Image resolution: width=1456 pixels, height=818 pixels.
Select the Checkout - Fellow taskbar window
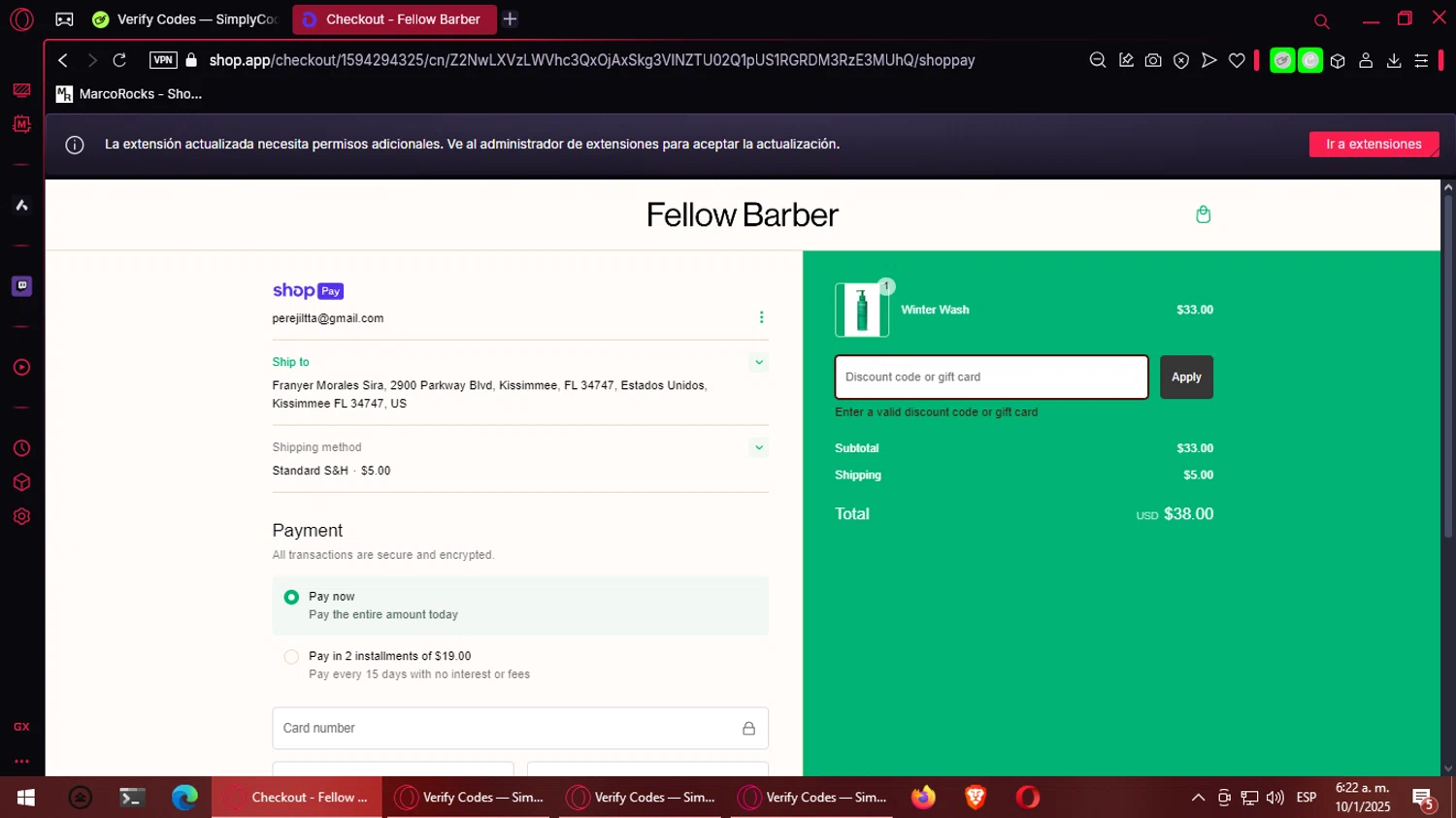click(x=297, y=798)
